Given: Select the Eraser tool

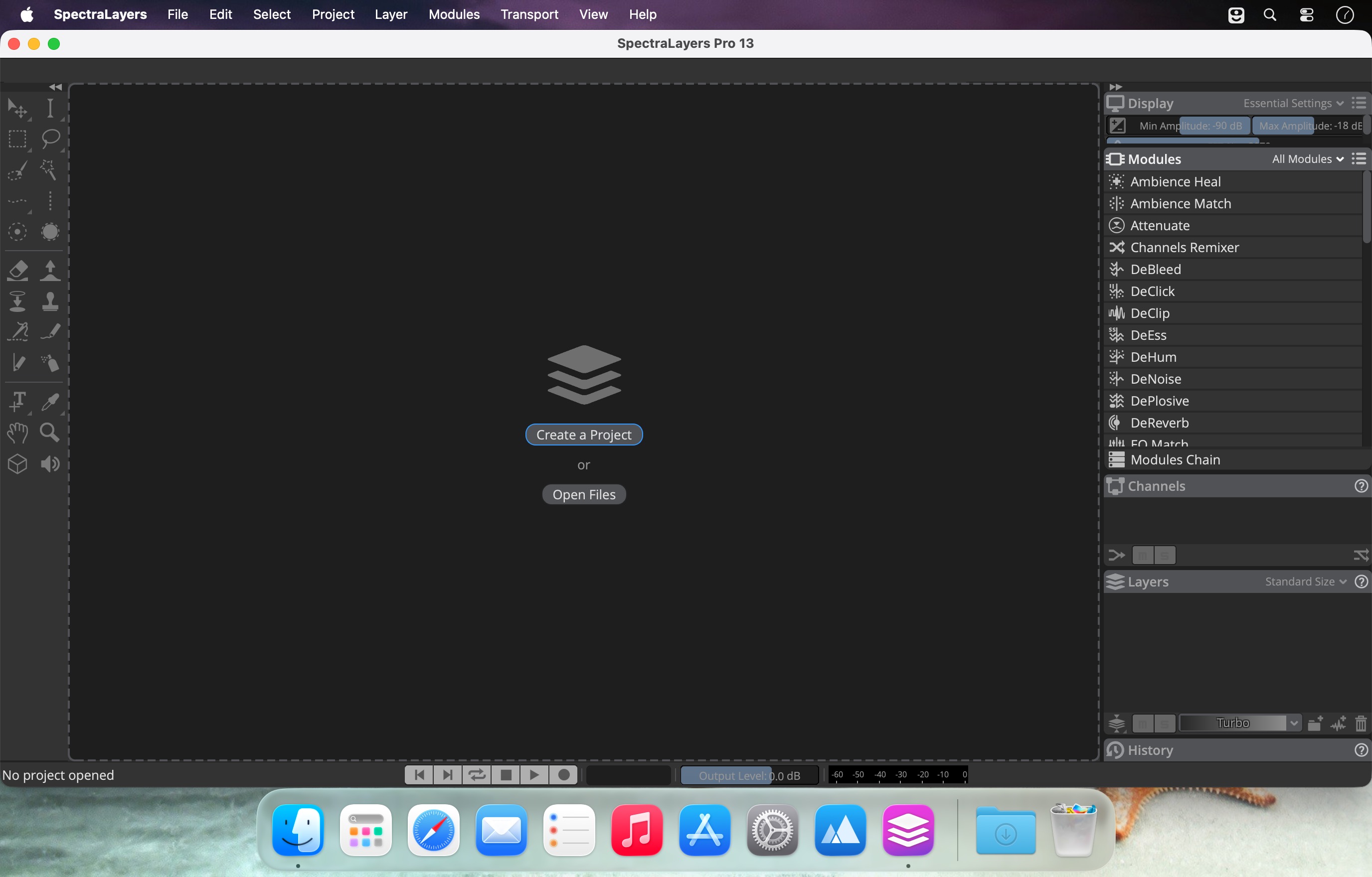Looking at the screenshot, I should 17,271.
